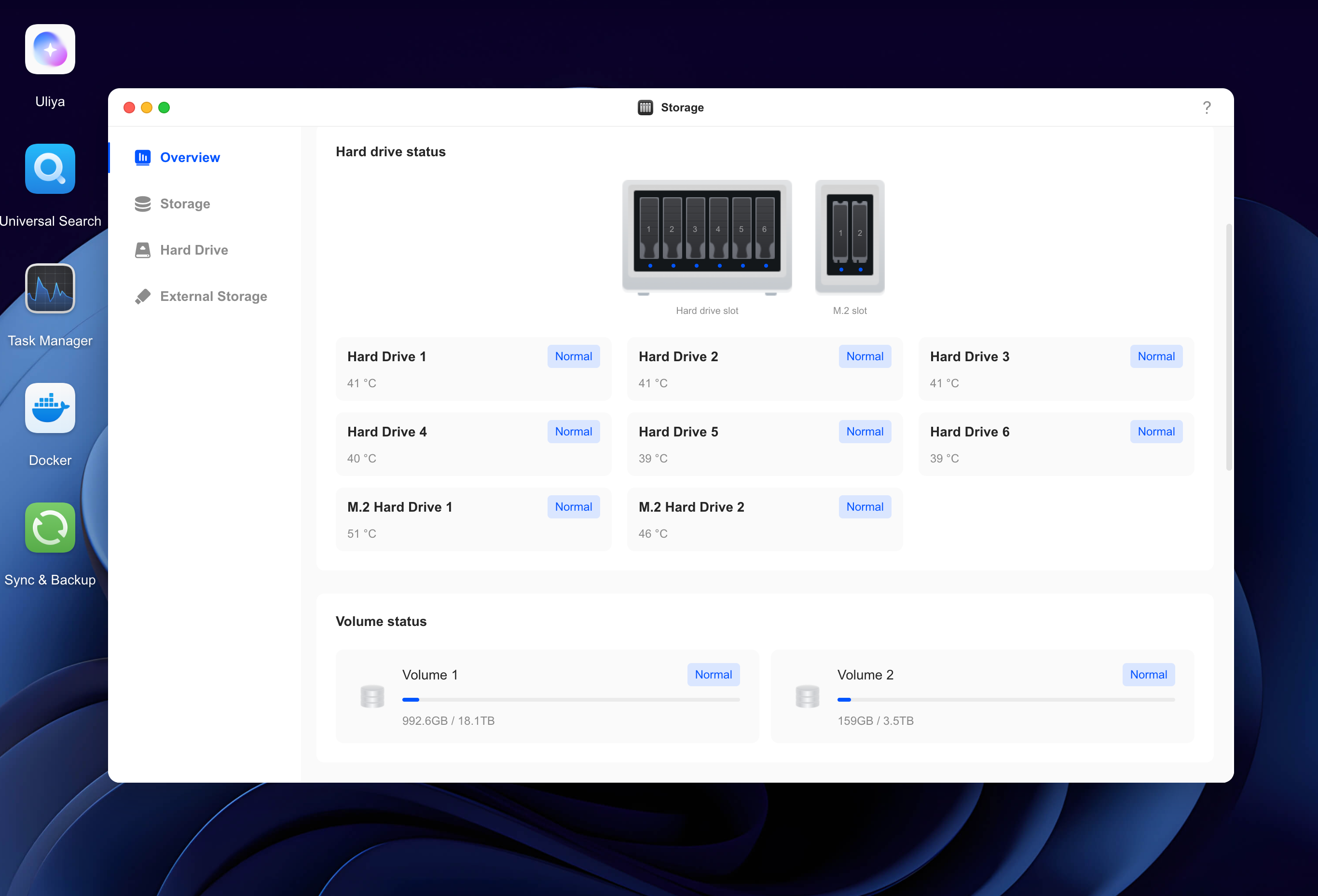Select drive bay 4 in hard drive slot
Image resolution: width=1318 pixels, height=896 pixels.
point(718,229)
